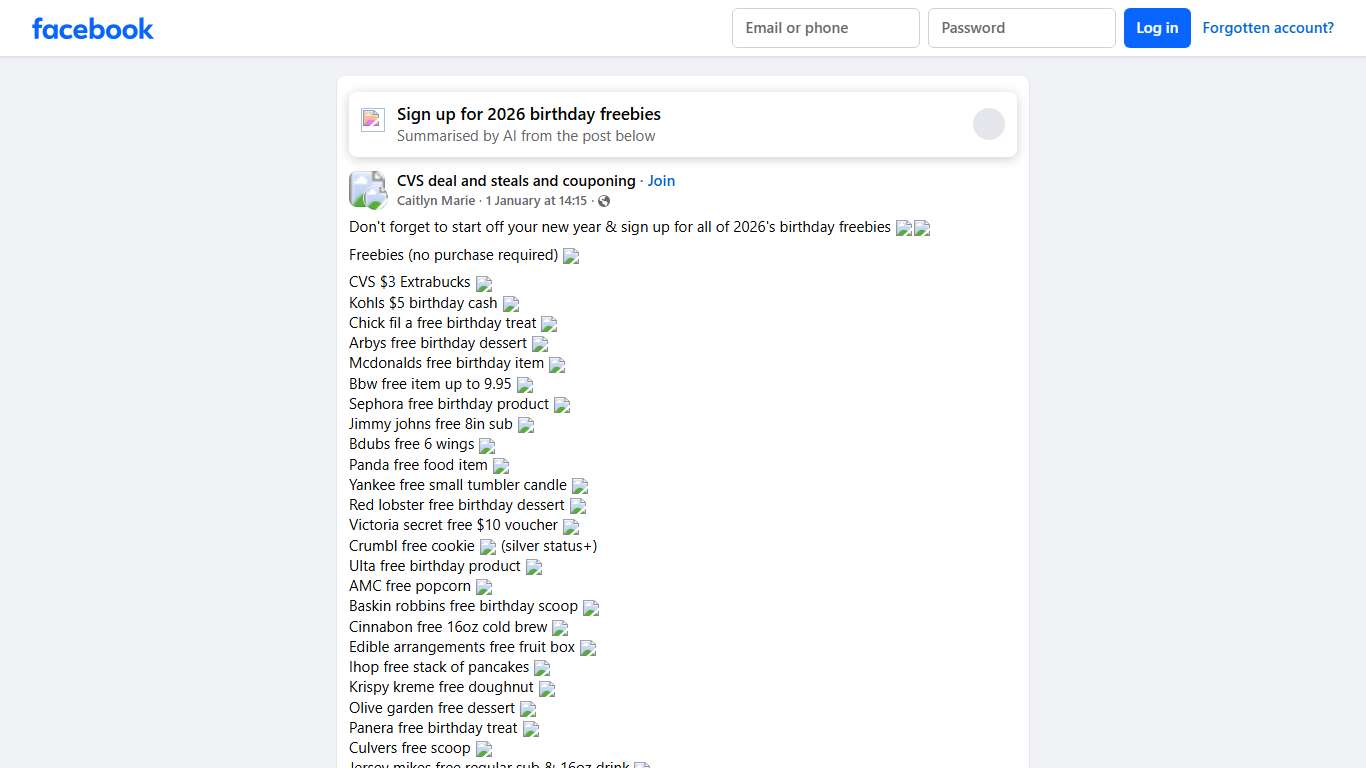The height and width of the screenshot is (768, 1366).
Task: Click the public globe privacy icon
Action: pyautogui.click(x=604, y=201)
